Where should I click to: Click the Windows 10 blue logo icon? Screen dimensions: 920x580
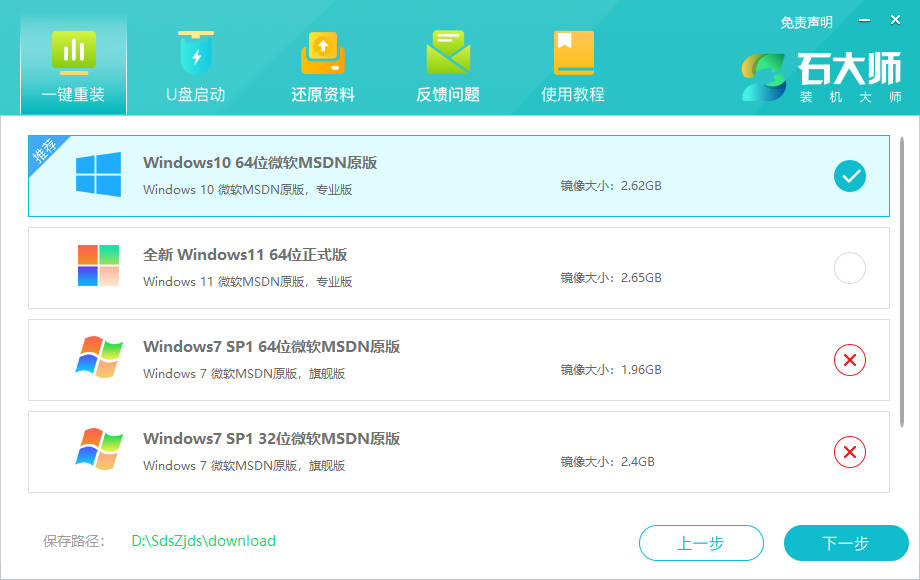point(99,175)
